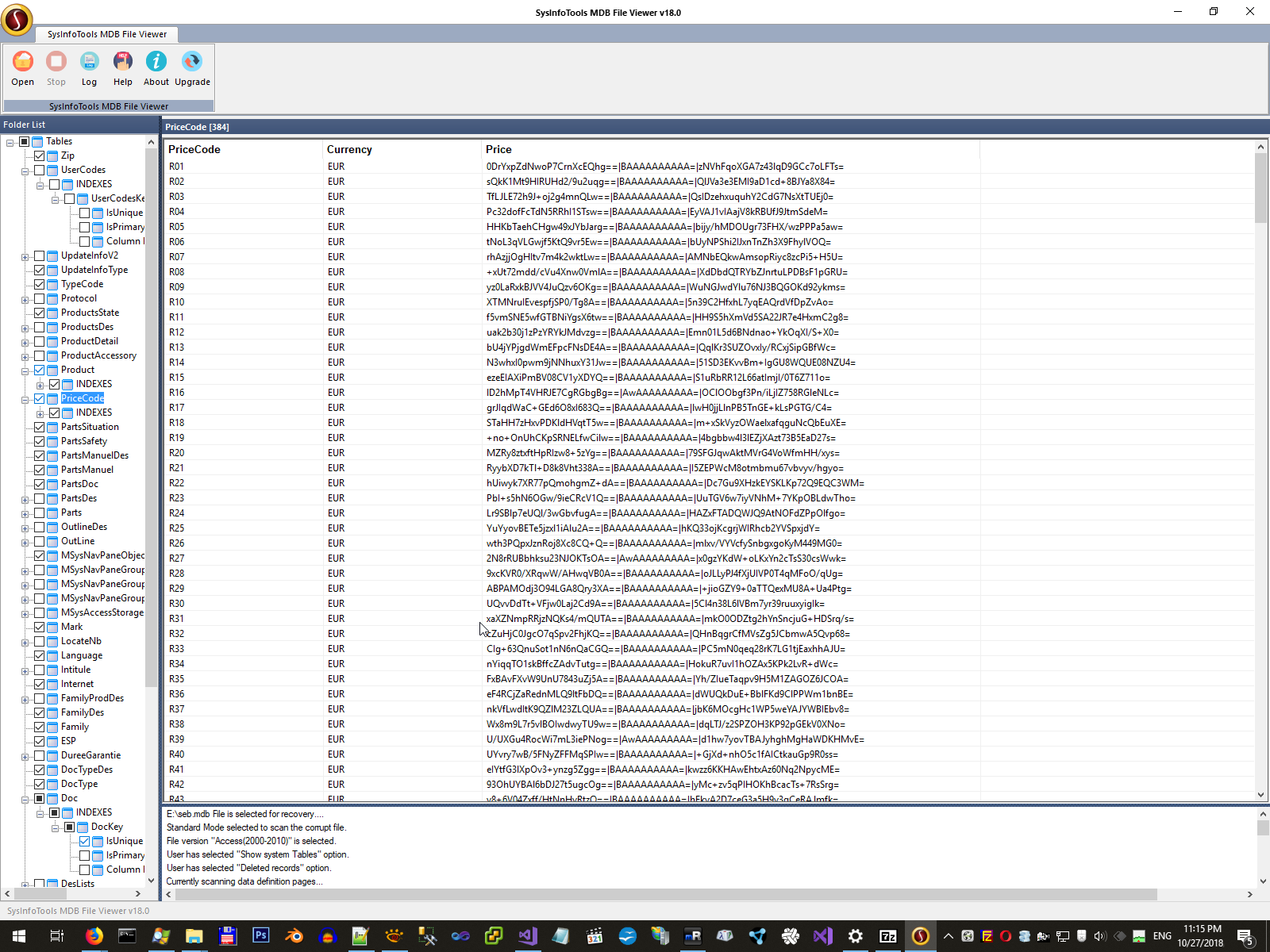Click the horizontal scrollbar below the log
Viewport: 1270px width, 952px height.
pos(667,894)
